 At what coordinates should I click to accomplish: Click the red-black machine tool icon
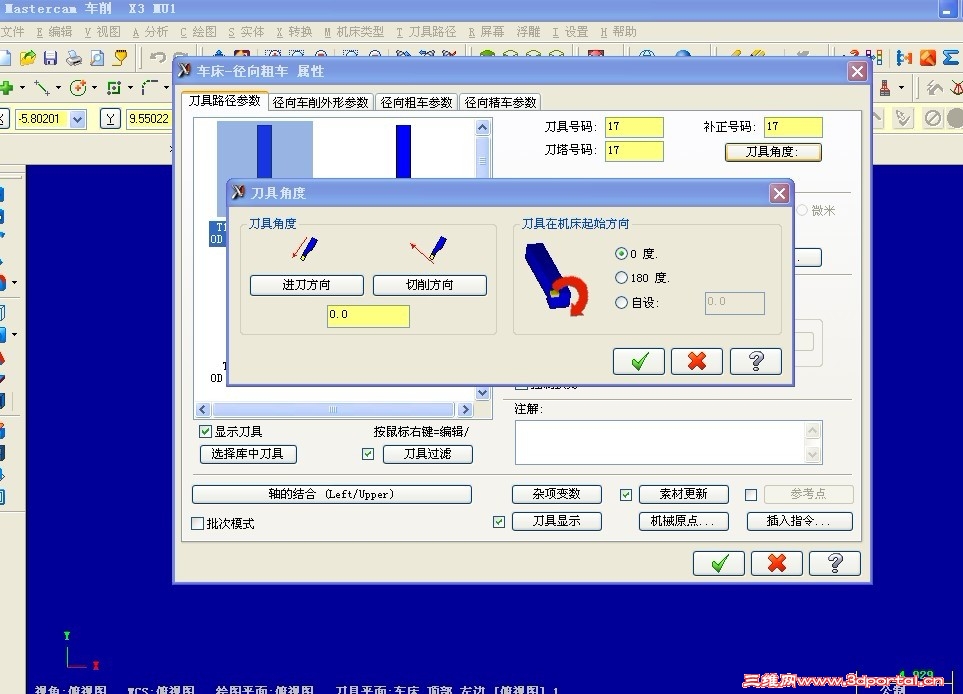[x=885, y=88]
